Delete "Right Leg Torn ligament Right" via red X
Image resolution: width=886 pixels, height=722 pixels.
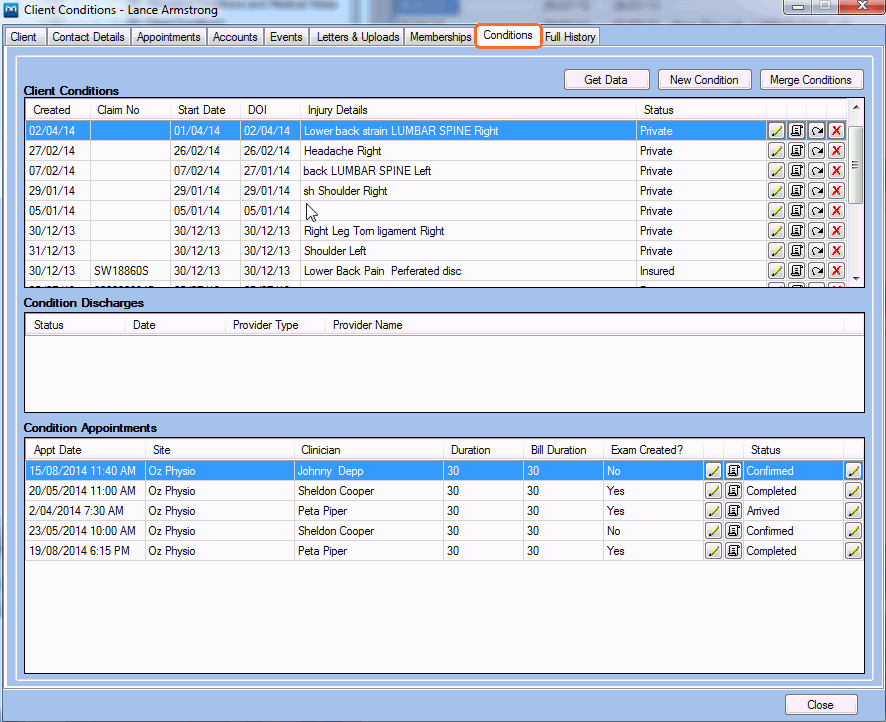[836, 230]
